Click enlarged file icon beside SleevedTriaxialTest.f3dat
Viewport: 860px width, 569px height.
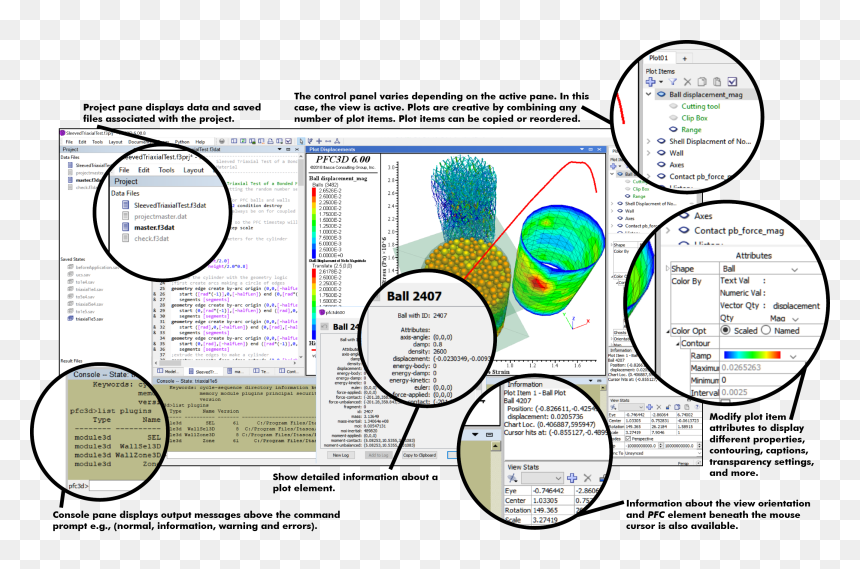pyautogui.click(x=126, y=205)
